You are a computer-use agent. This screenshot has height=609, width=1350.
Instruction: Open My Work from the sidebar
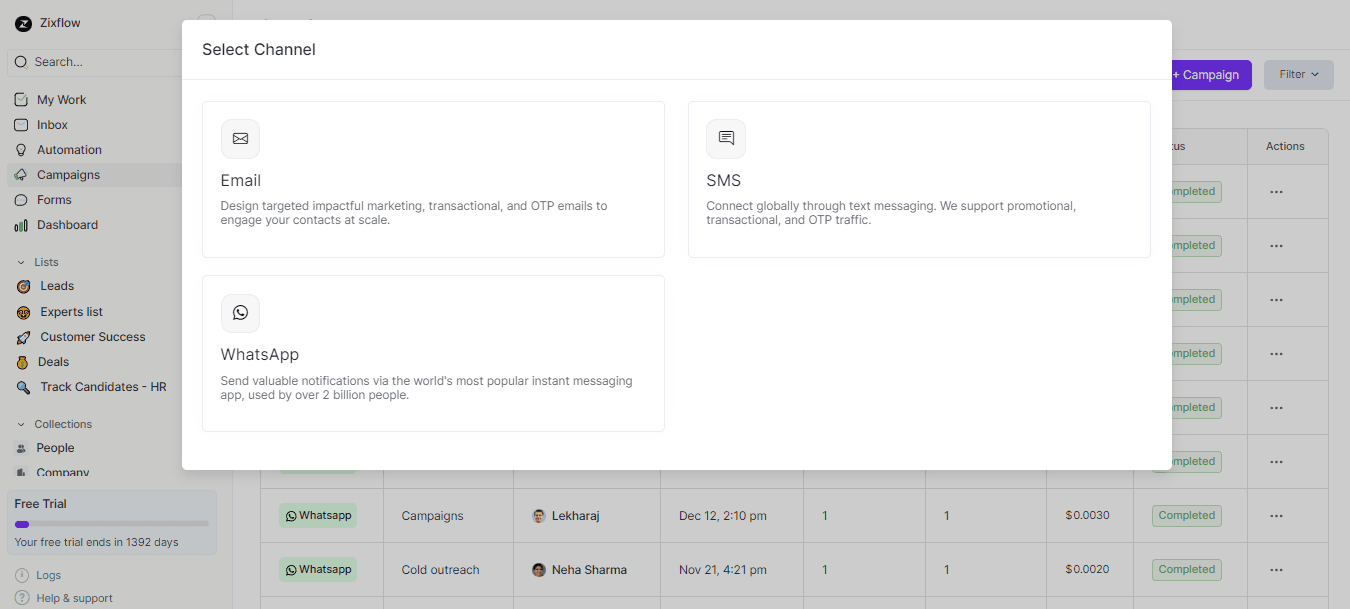tap(62, 99)
